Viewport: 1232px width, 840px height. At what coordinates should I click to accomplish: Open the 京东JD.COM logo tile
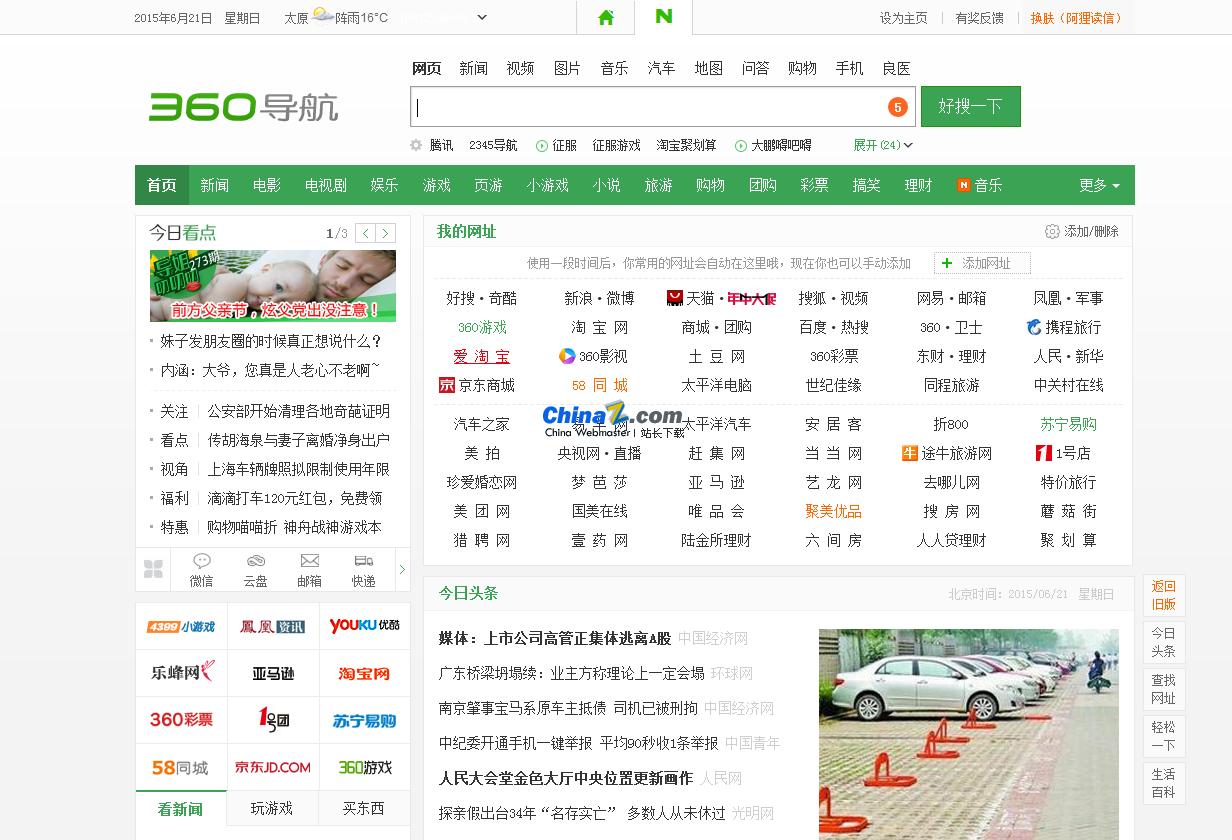coord(273,767)
